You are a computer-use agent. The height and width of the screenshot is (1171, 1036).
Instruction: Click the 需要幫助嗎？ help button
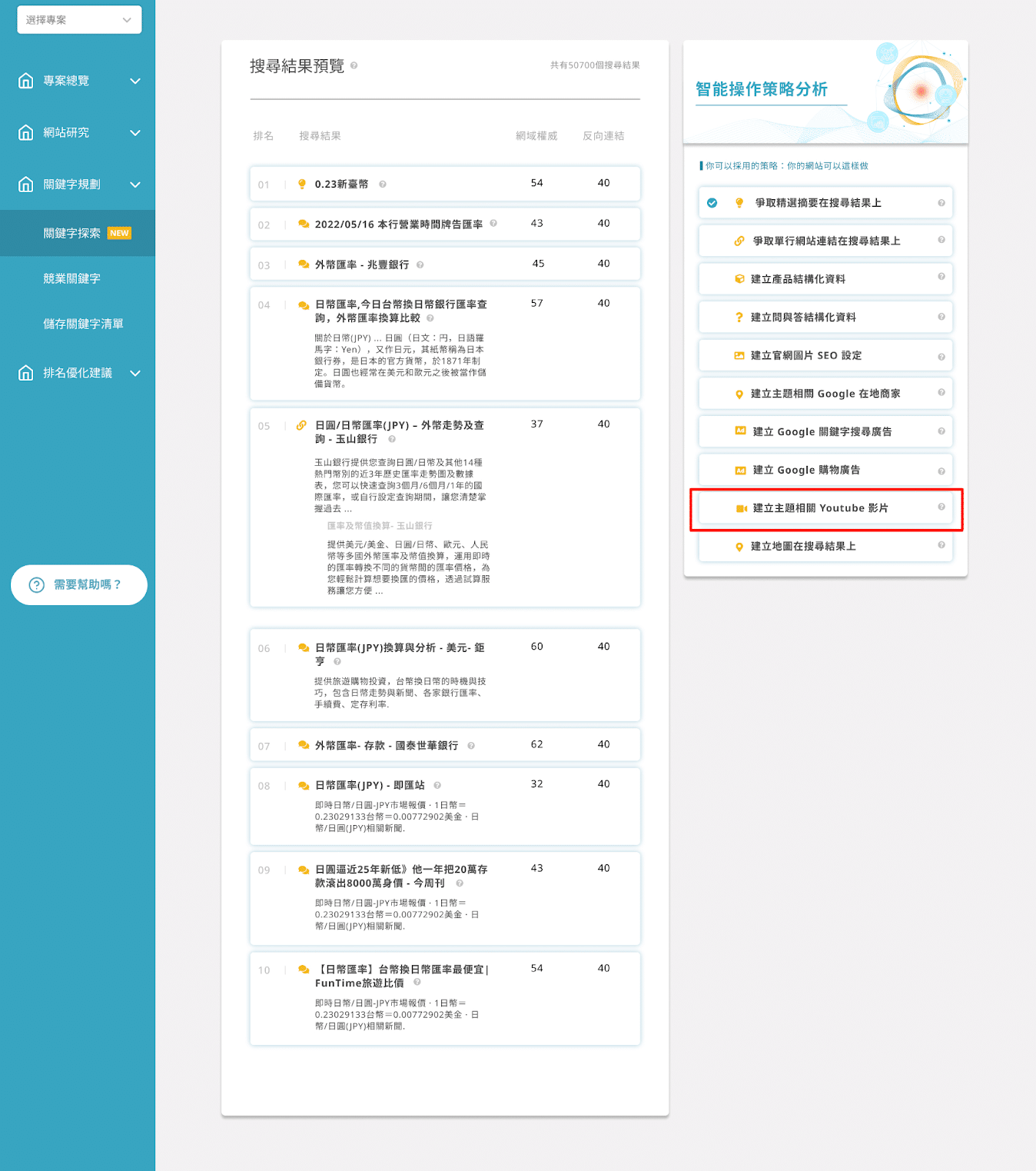pos(78,585)
